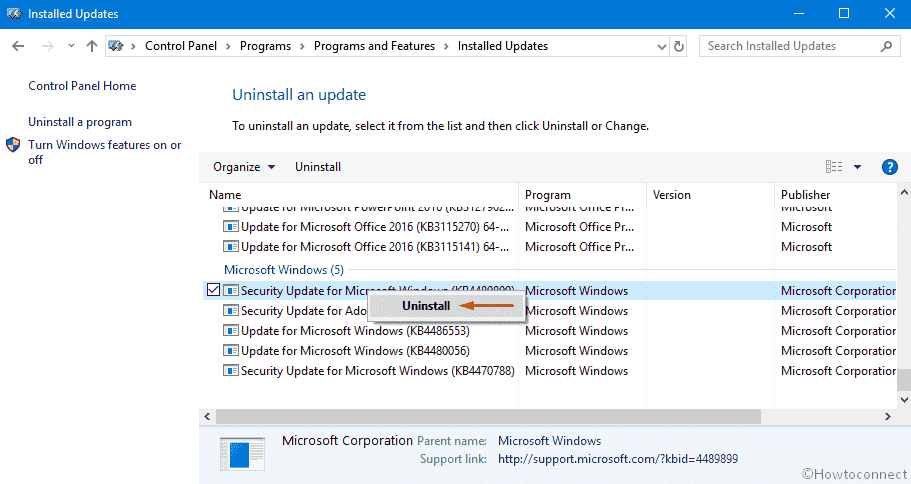911x484 pixels.
Task: Sort by the Publisher column header
Action: point(805,195)
